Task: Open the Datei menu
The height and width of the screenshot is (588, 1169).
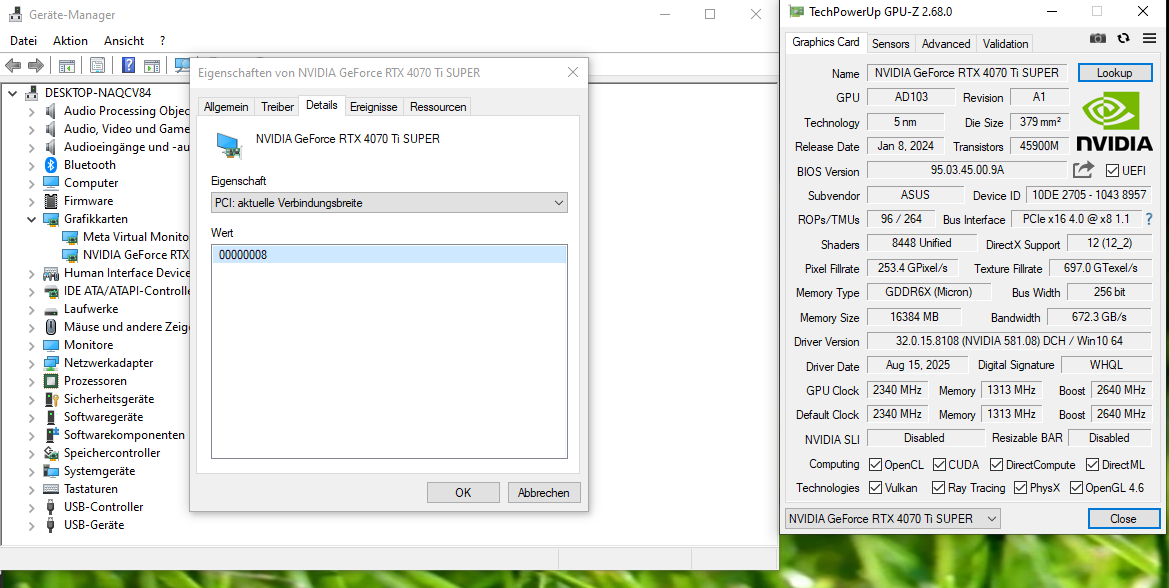Action: click(x=24, y=41)
